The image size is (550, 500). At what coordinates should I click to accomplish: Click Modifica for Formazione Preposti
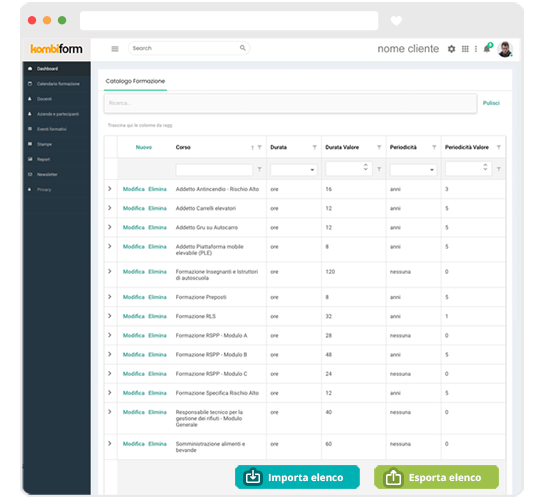click(134, 297)
